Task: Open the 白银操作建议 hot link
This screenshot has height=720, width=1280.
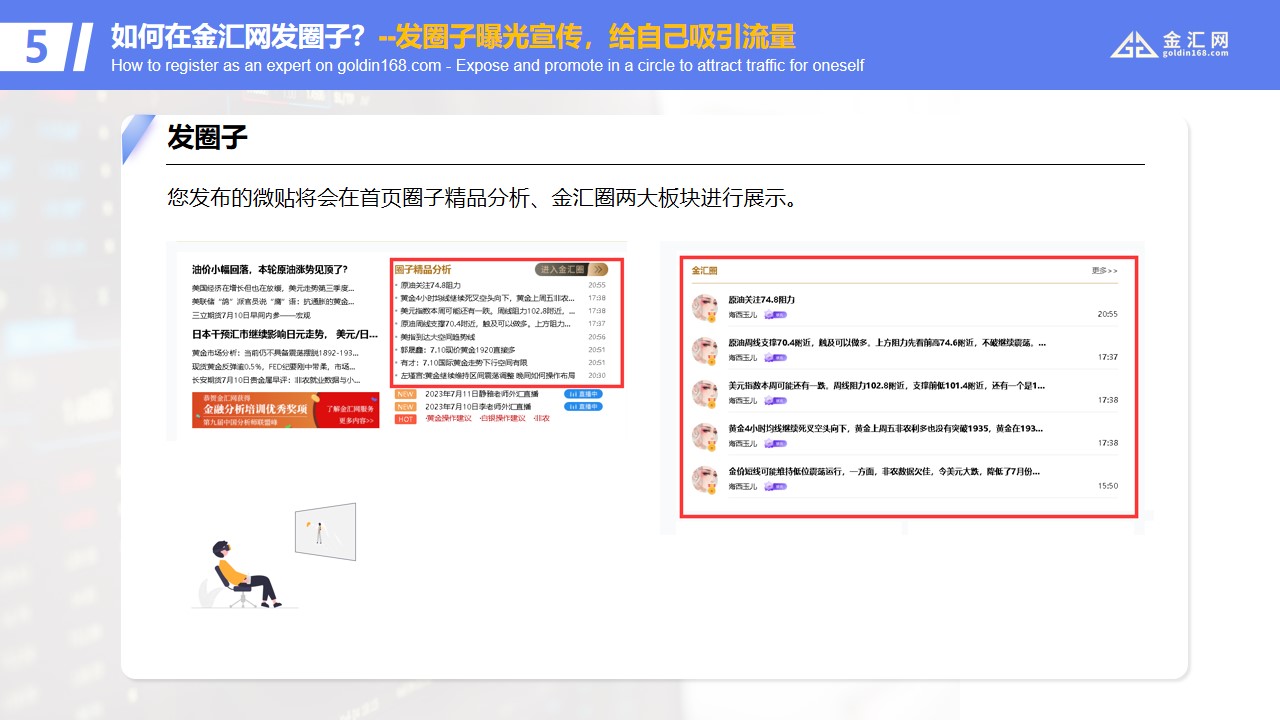Action: click(502, 419)
